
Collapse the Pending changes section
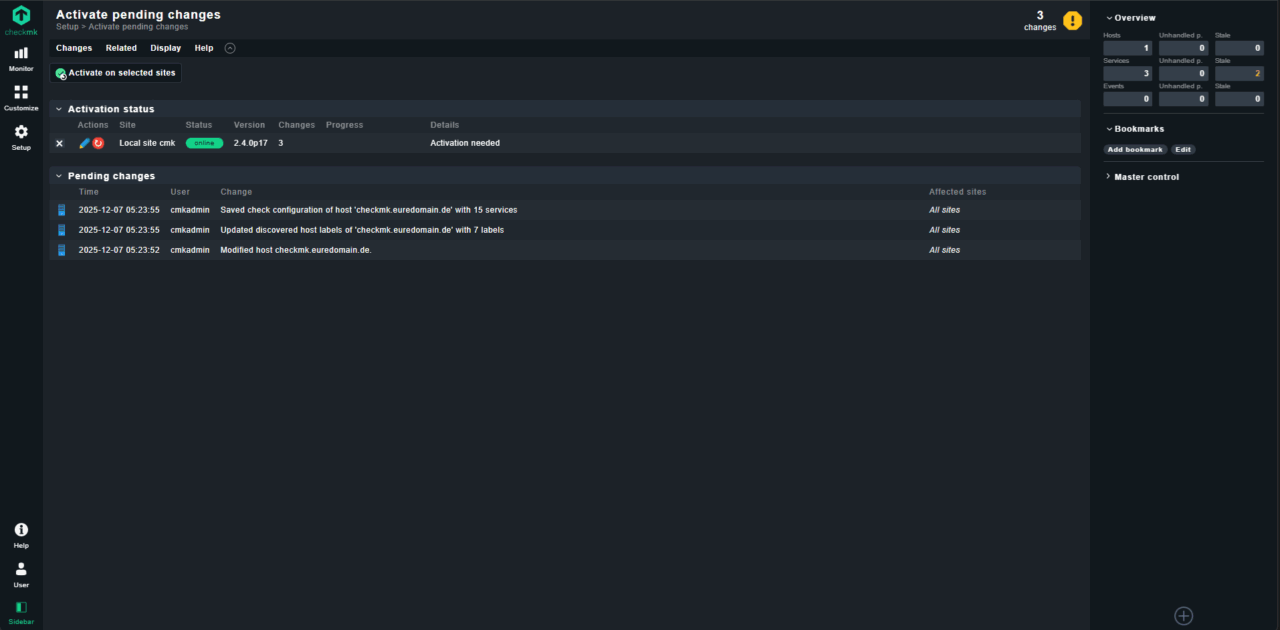pos(59,176)
